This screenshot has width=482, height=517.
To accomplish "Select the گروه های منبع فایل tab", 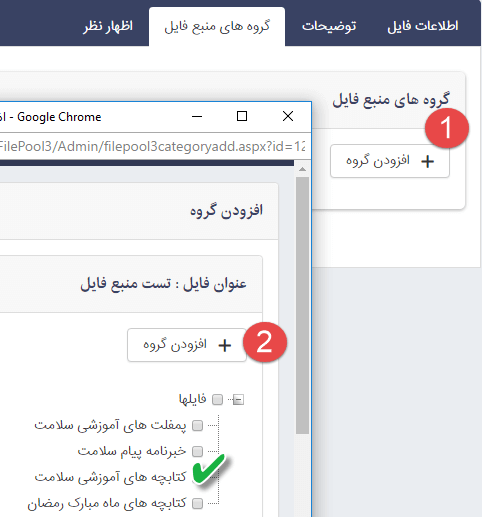I will 217,26.
